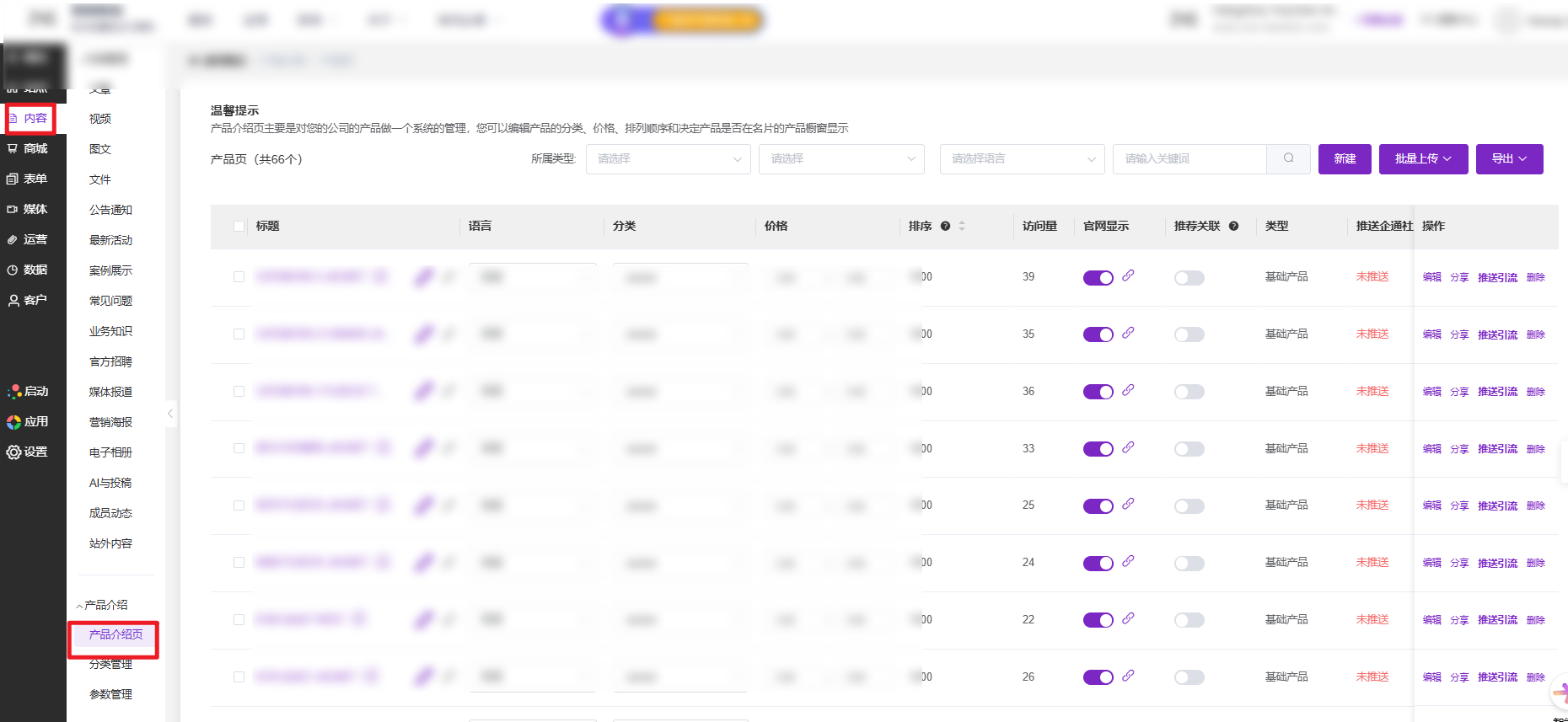Open 分类管理 in the submenu
Viewport: 1568px width, 722px height.
[x=110, y=664]
